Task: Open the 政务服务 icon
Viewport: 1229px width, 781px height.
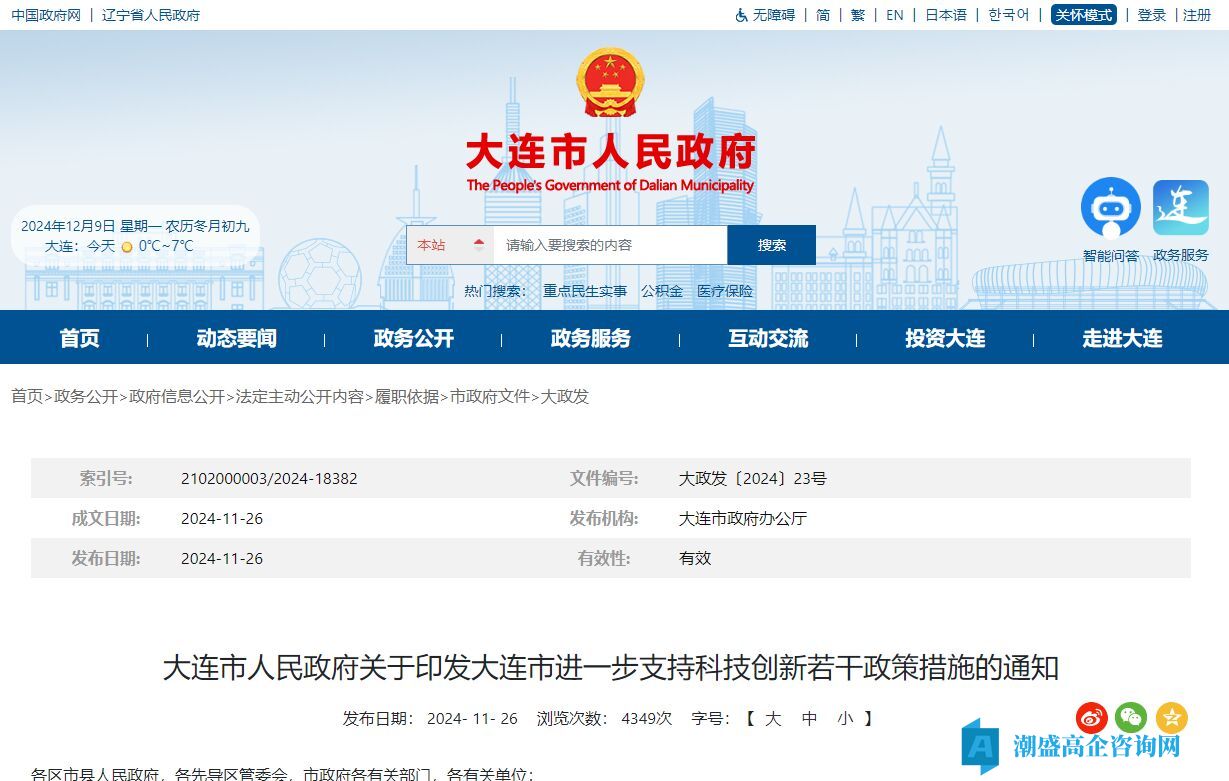Action: pyautogui.click(x=1180, y=208)
